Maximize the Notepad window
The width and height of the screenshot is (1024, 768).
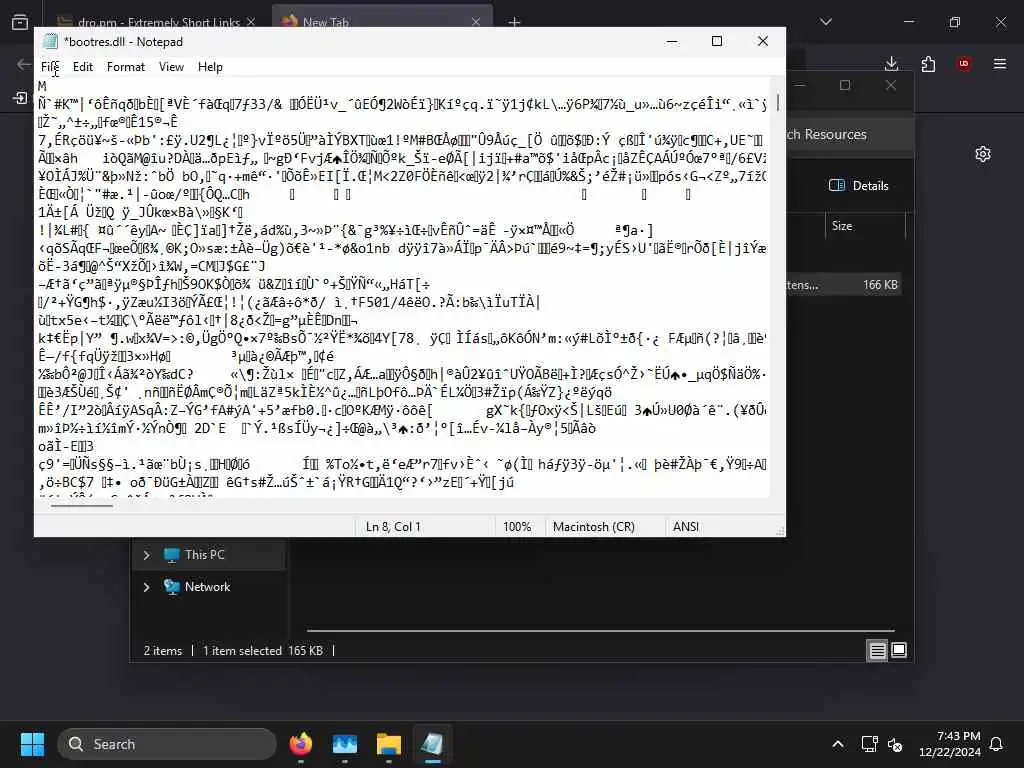point(717,41)
